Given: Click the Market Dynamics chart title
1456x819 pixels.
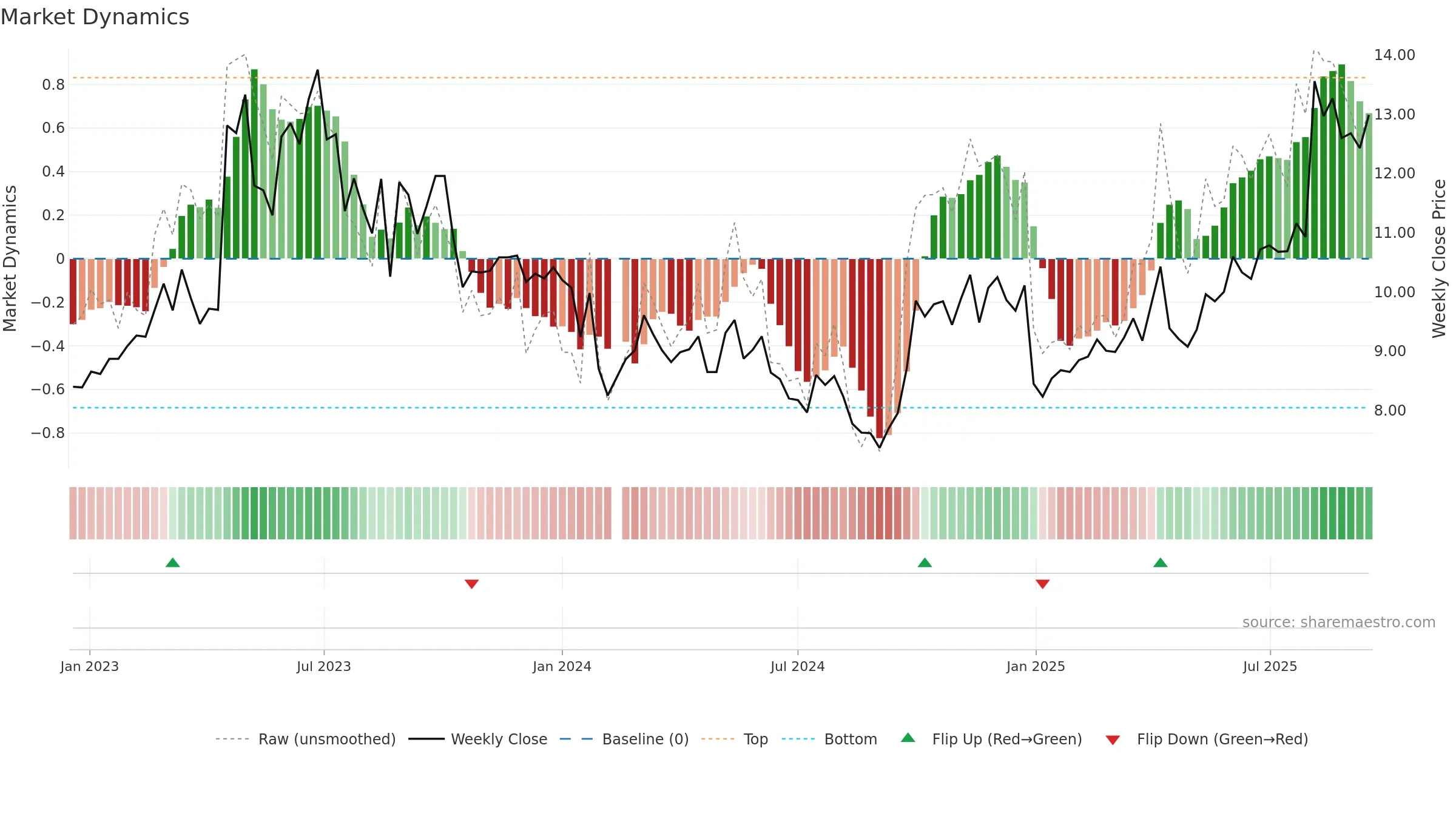Looking at the screenshot, I should coord(95,17).
